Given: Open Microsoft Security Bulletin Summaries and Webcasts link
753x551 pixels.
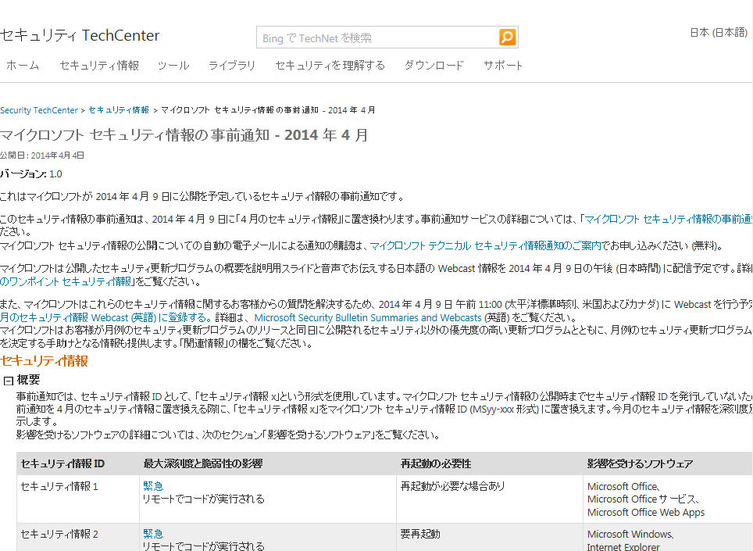Looking at the screenshot, I should pos(367,318).
